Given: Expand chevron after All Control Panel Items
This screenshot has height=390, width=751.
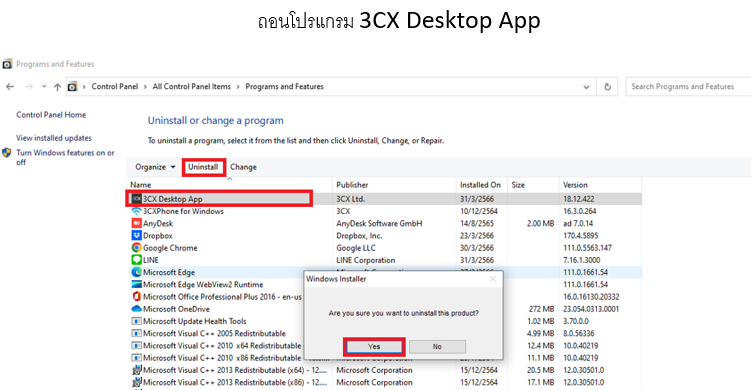Looking at the screenshot, I should click(238, 87).
